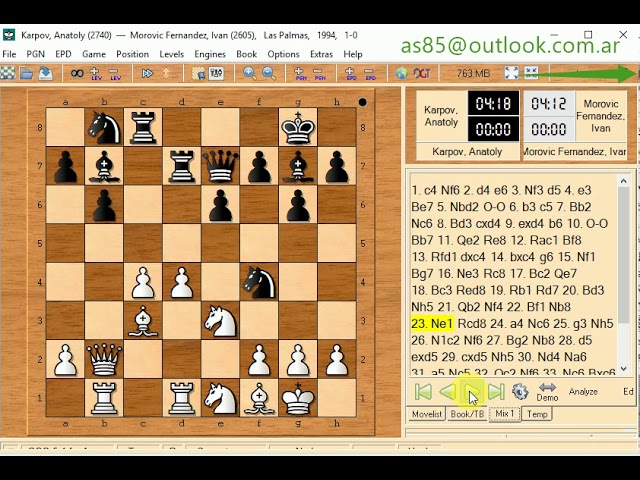Start a new game with the chessboard icon
Screen dimensions: 640x480
[7, 73]
